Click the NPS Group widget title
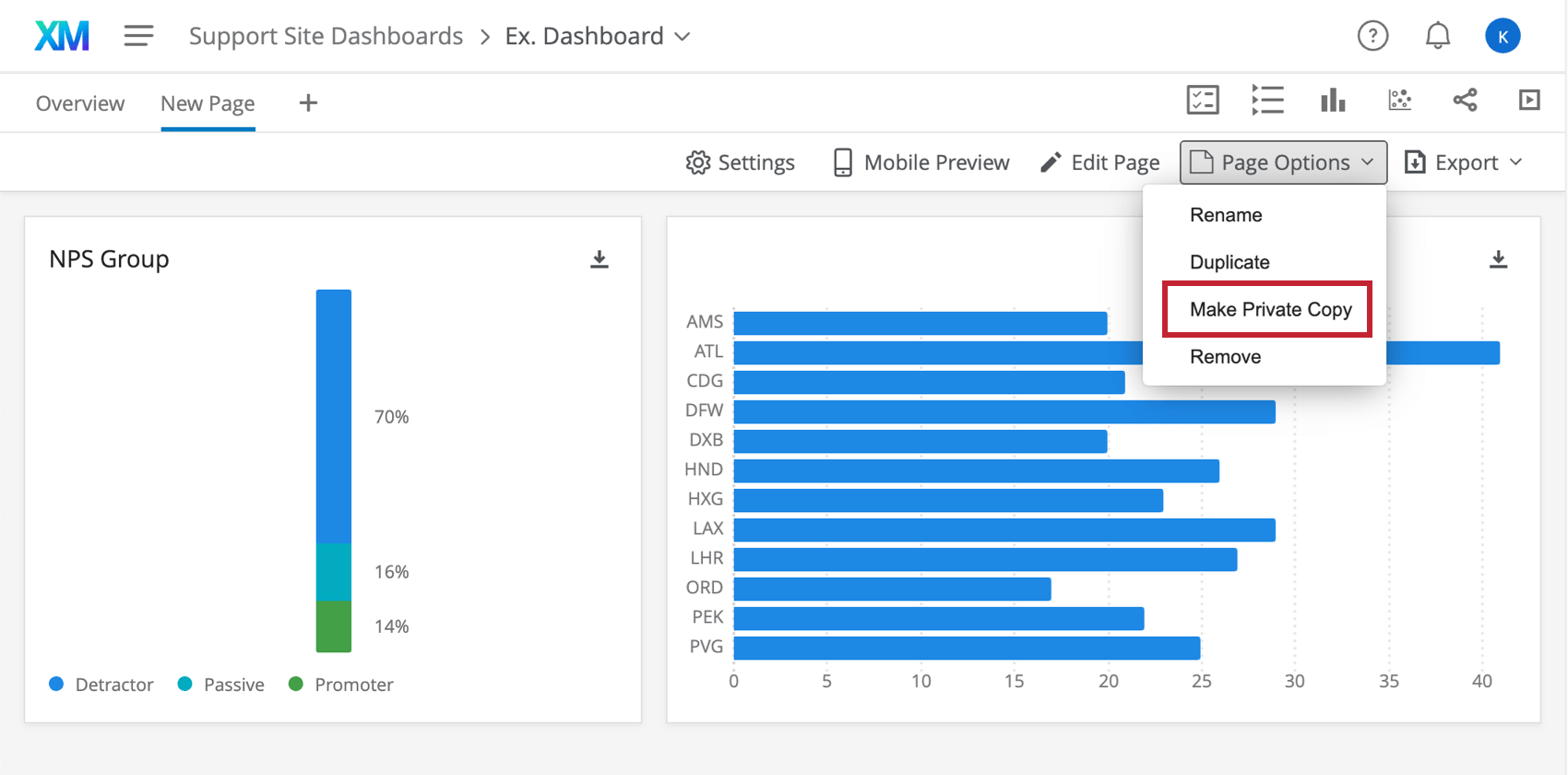 (x=109, y=259)
